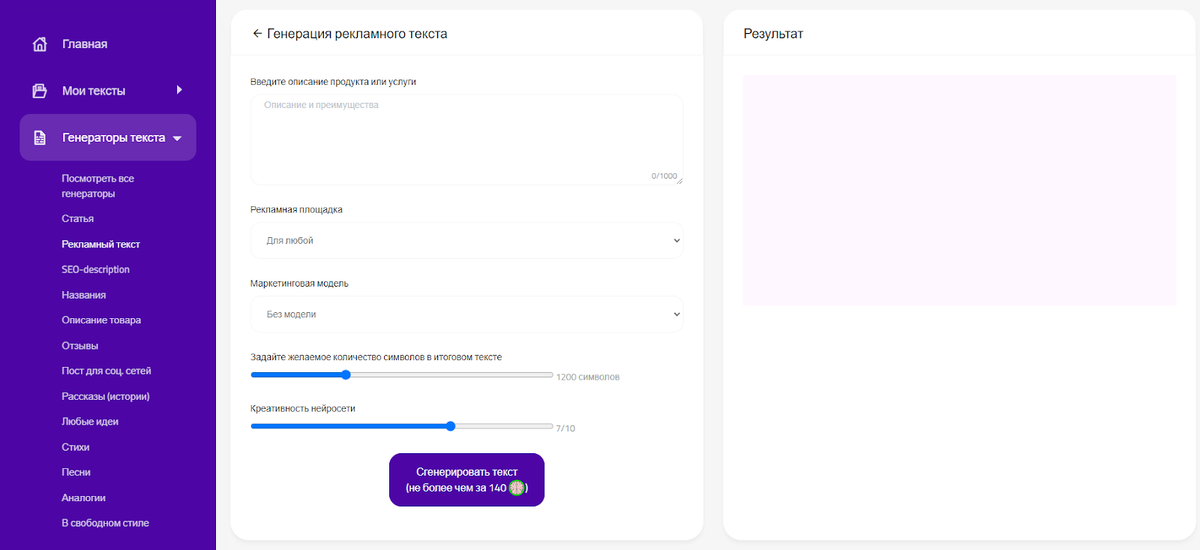Image resolution: width=1200 pixels, height=550 pixels.
Task: Open the Пост для соц. сетей generator
Action: pyautogui.click(x=106, y=371)
